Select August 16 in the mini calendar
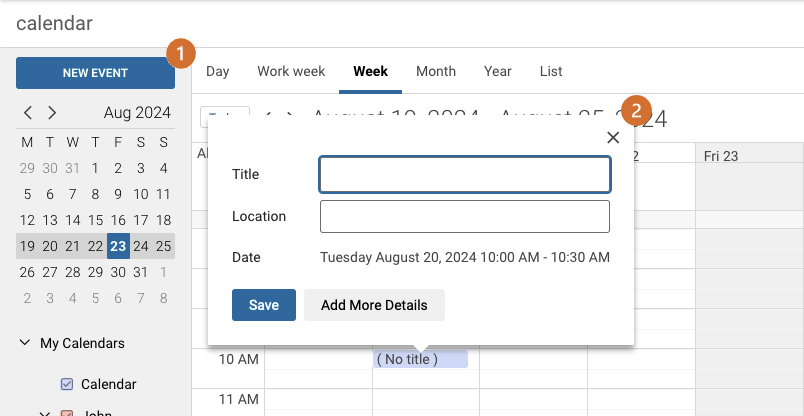 [118, 220]
